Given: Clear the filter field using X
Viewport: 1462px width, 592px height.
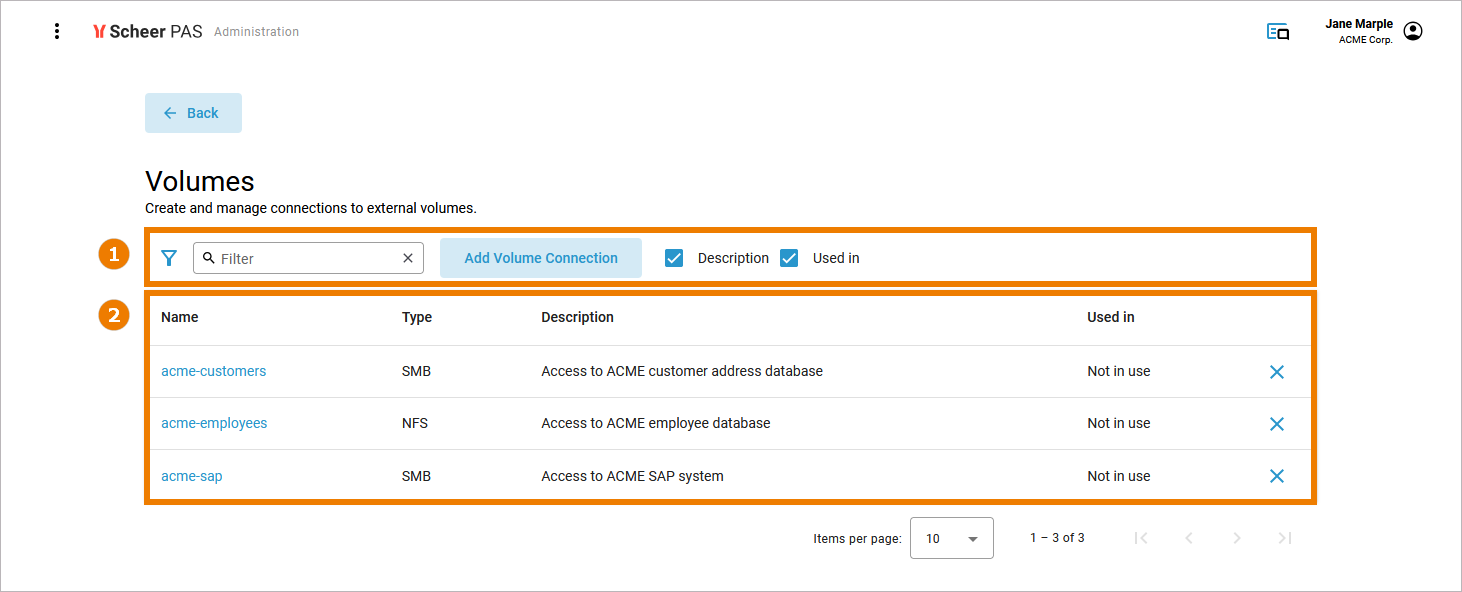Looking at the screenshot, I should point(408,258).
